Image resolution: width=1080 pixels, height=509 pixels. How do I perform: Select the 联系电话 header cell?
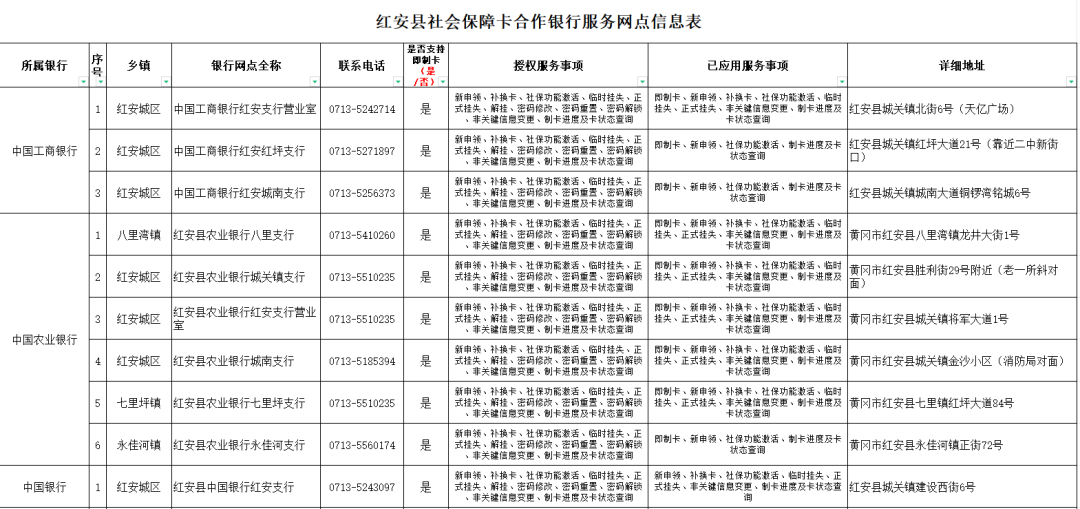(362, 65)
